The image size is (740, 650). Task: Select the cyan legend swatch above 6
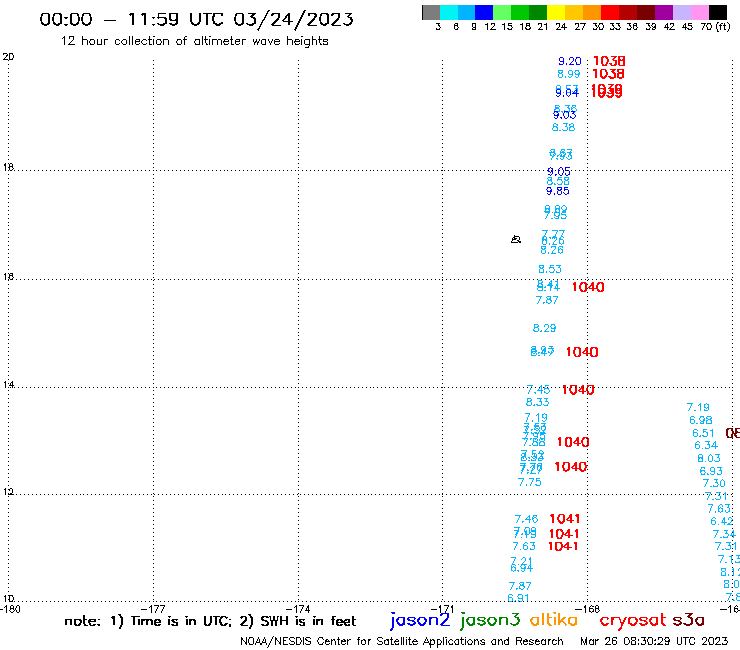click(x=449, y=12)
